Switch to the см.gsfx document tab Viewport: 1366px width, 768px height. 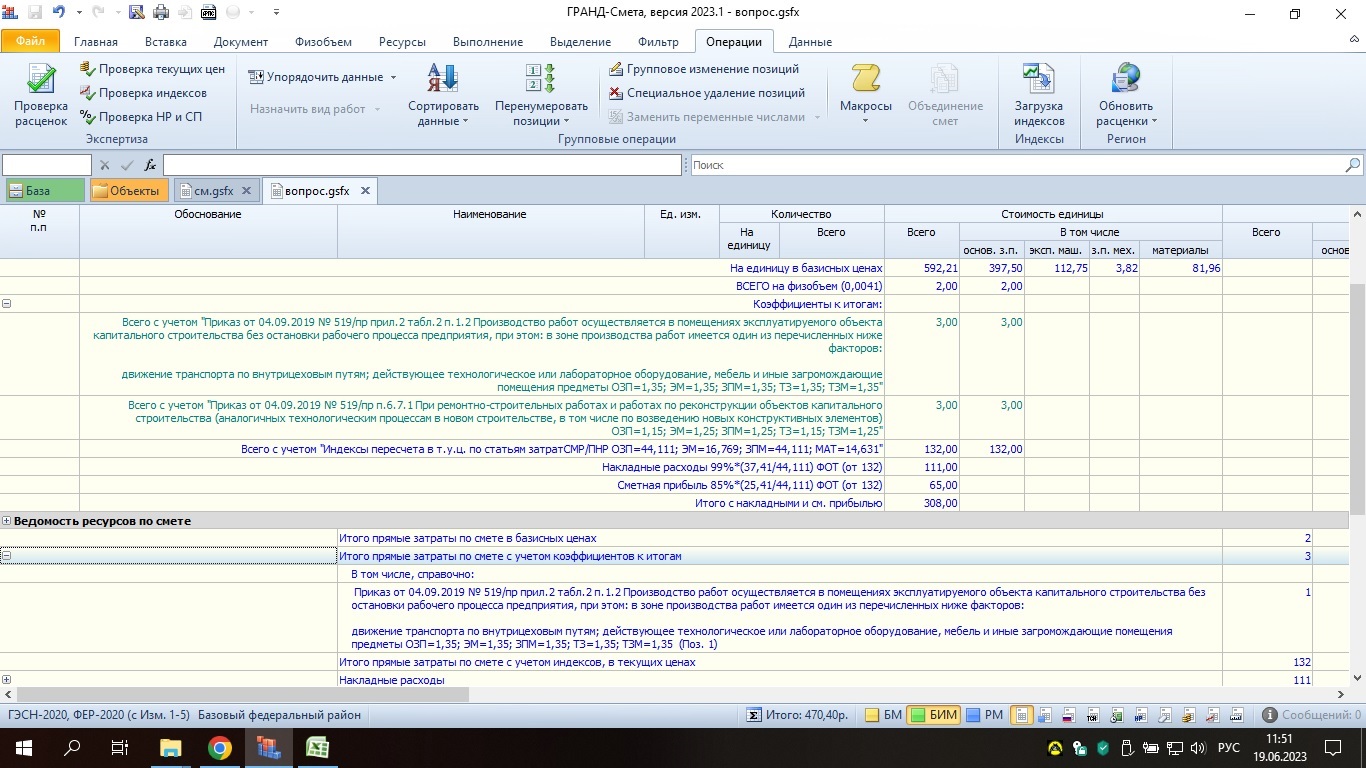(213, 190)
